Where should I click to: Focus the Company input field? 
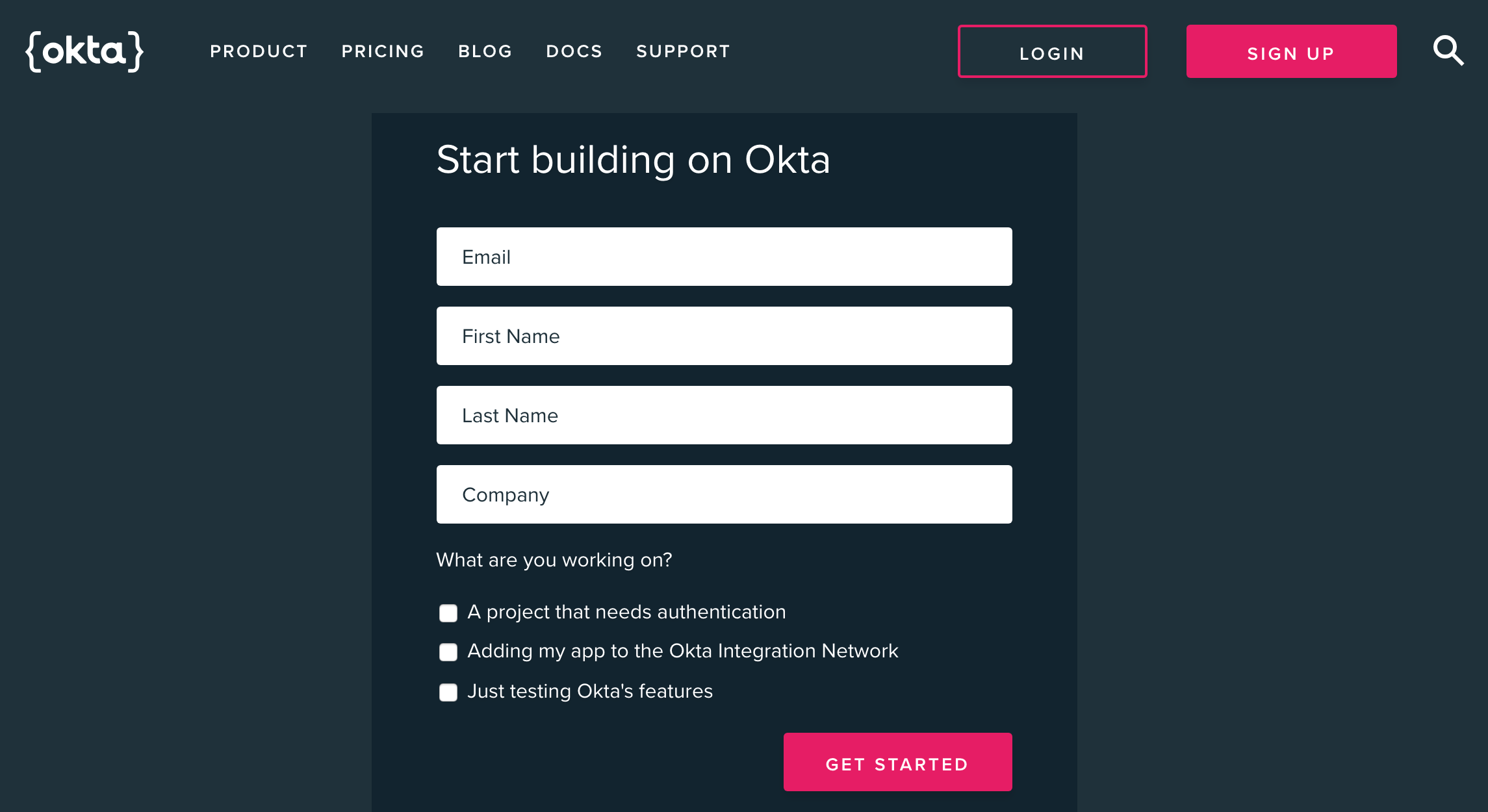coord(724,495)
